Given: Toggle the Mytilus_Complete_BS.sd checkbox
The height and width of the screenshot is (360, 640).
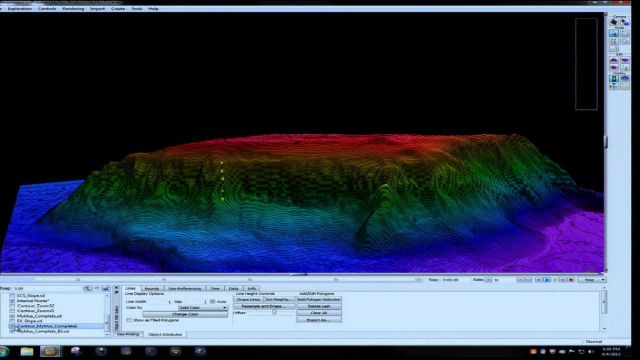Looking at the screenshot, I should 12,331.
